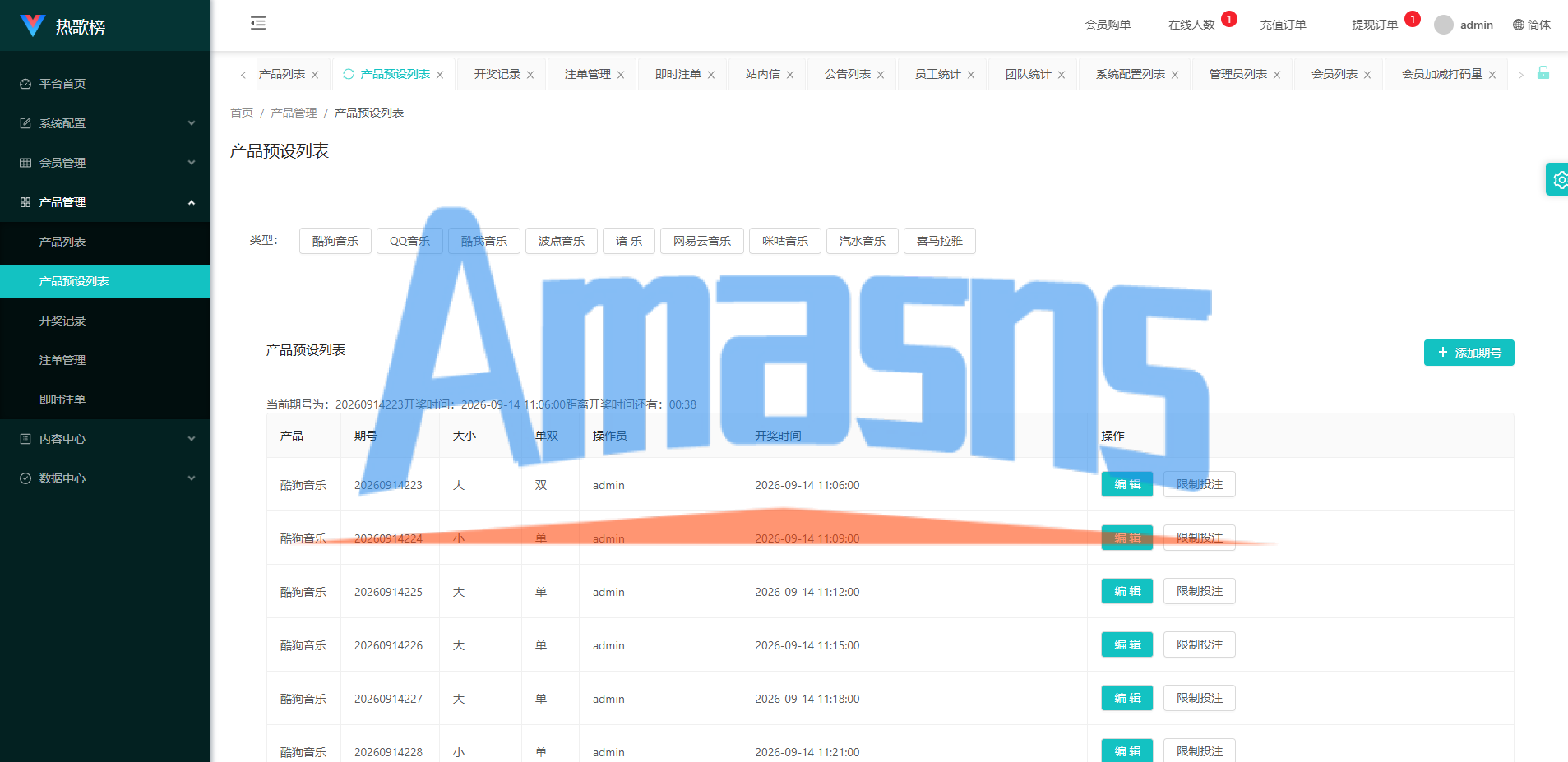Screen dimensions: 1568x762
Task: Edit the row for period 20260914225
Action: 1127,591
